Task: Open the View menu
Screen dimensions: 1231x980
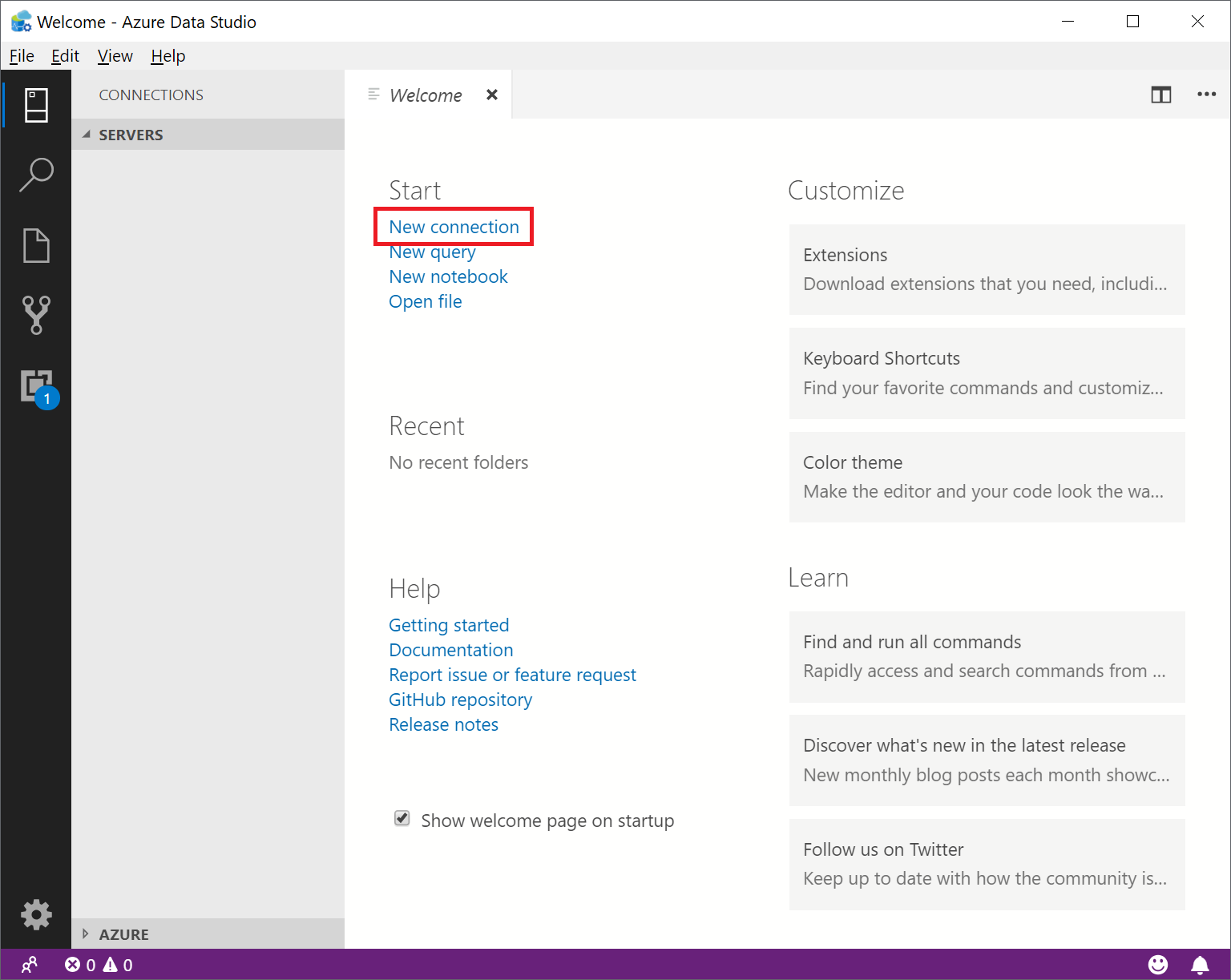Action: click(115, 55)
